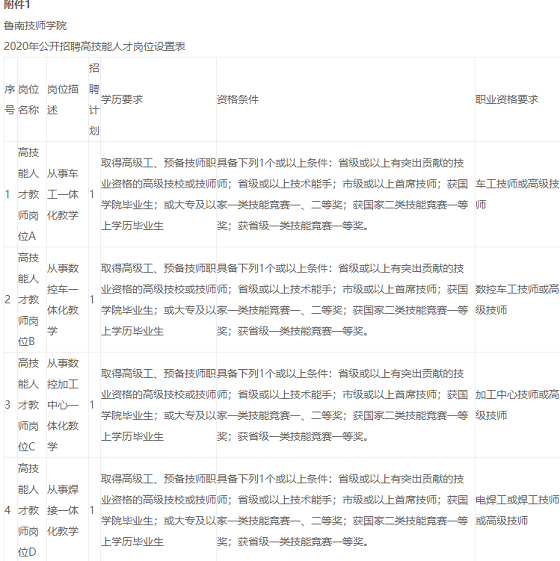Screen dimensions: 560x561
Task: Click the 鲁南技师学院 heading text
Action: point(35,25)
